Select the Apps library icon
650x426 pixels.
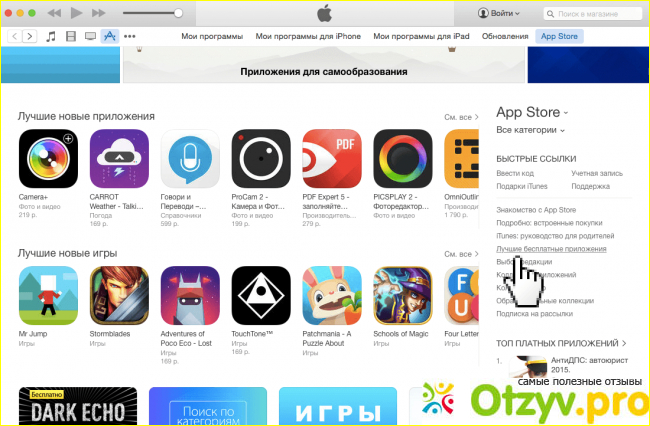(x=109, y=36)
